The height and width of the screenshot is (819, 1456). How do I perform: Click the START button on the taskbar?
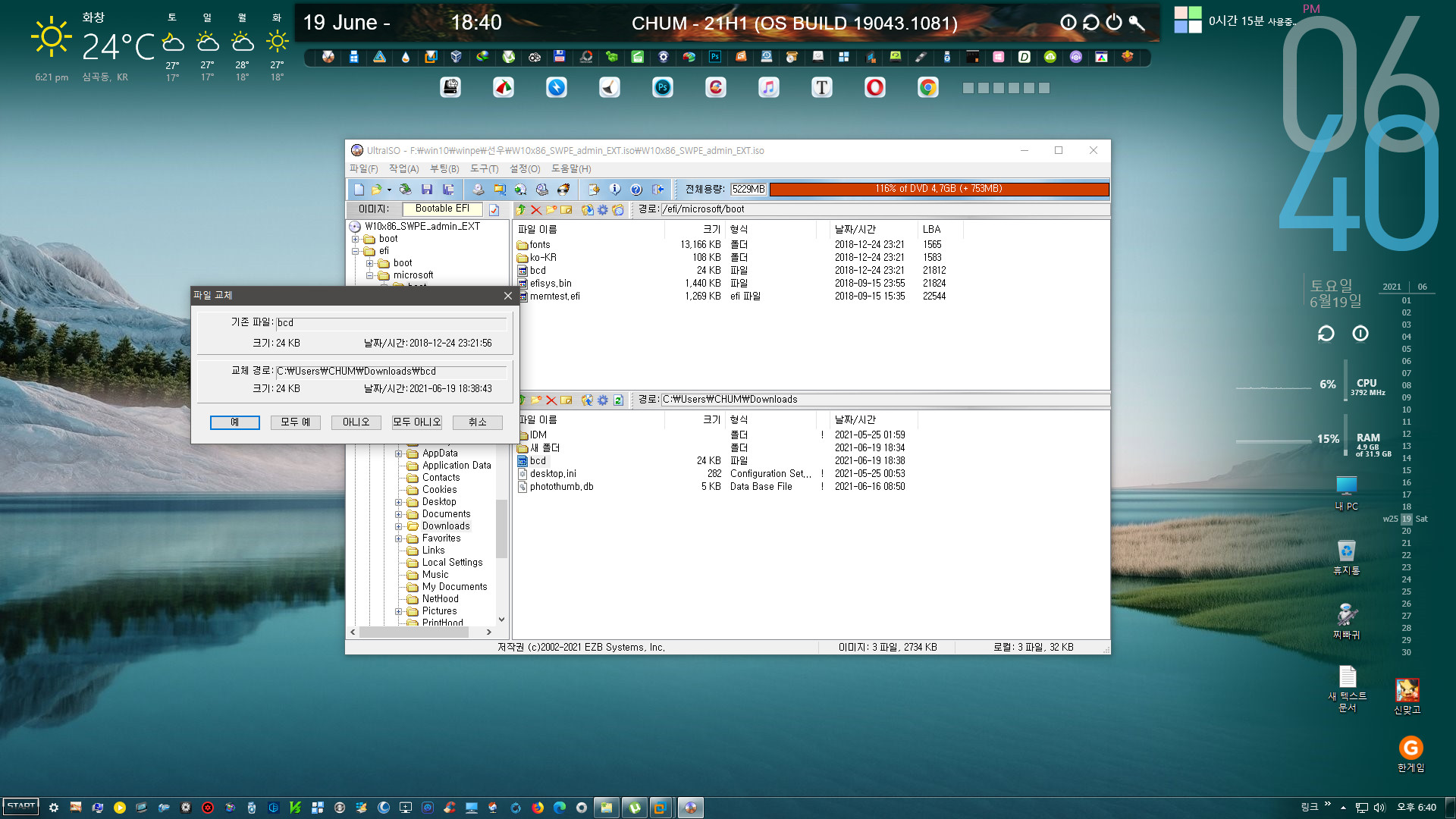pos(21,807)
